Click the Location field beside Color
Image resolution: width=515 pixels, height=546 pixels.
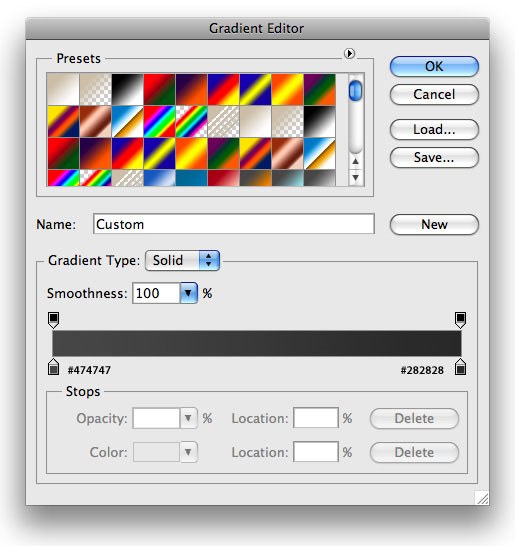[x=316, y=452]
